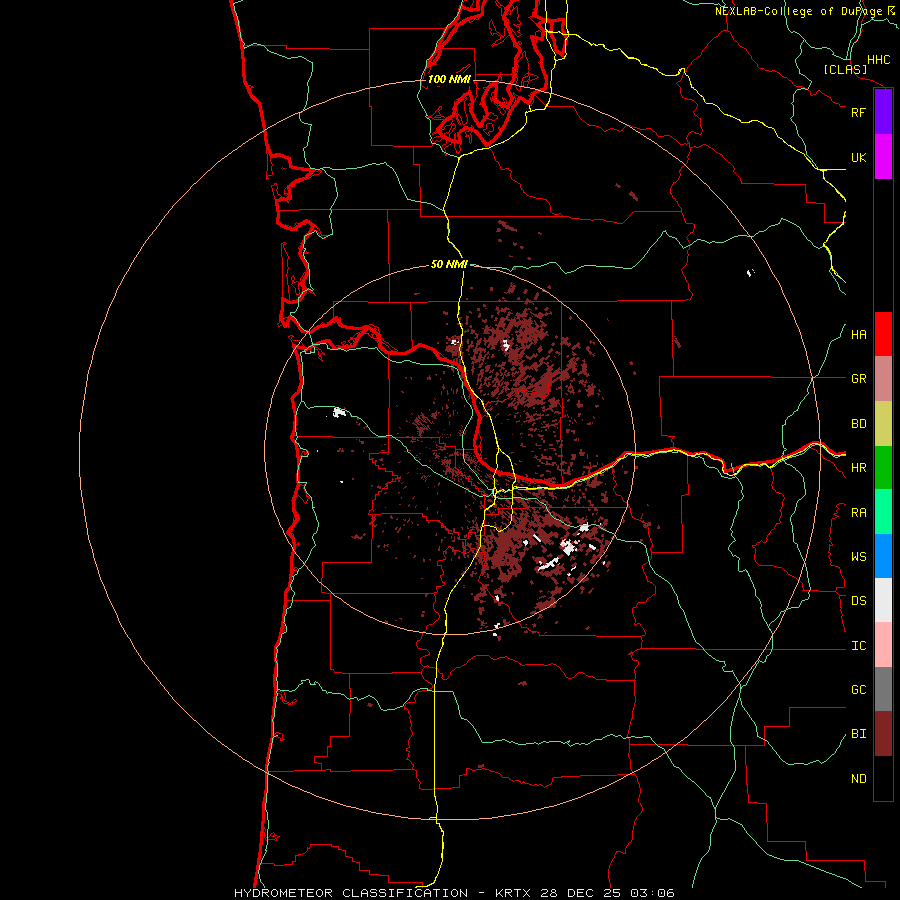Screen dimensions: 900x900
Task: Click the "HHC" product code text
Action: 878,60
